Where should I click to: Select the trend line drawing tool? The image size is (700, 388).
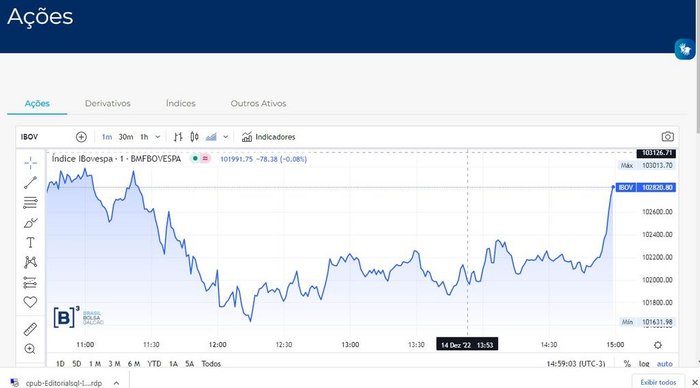(x=30, y=183)
